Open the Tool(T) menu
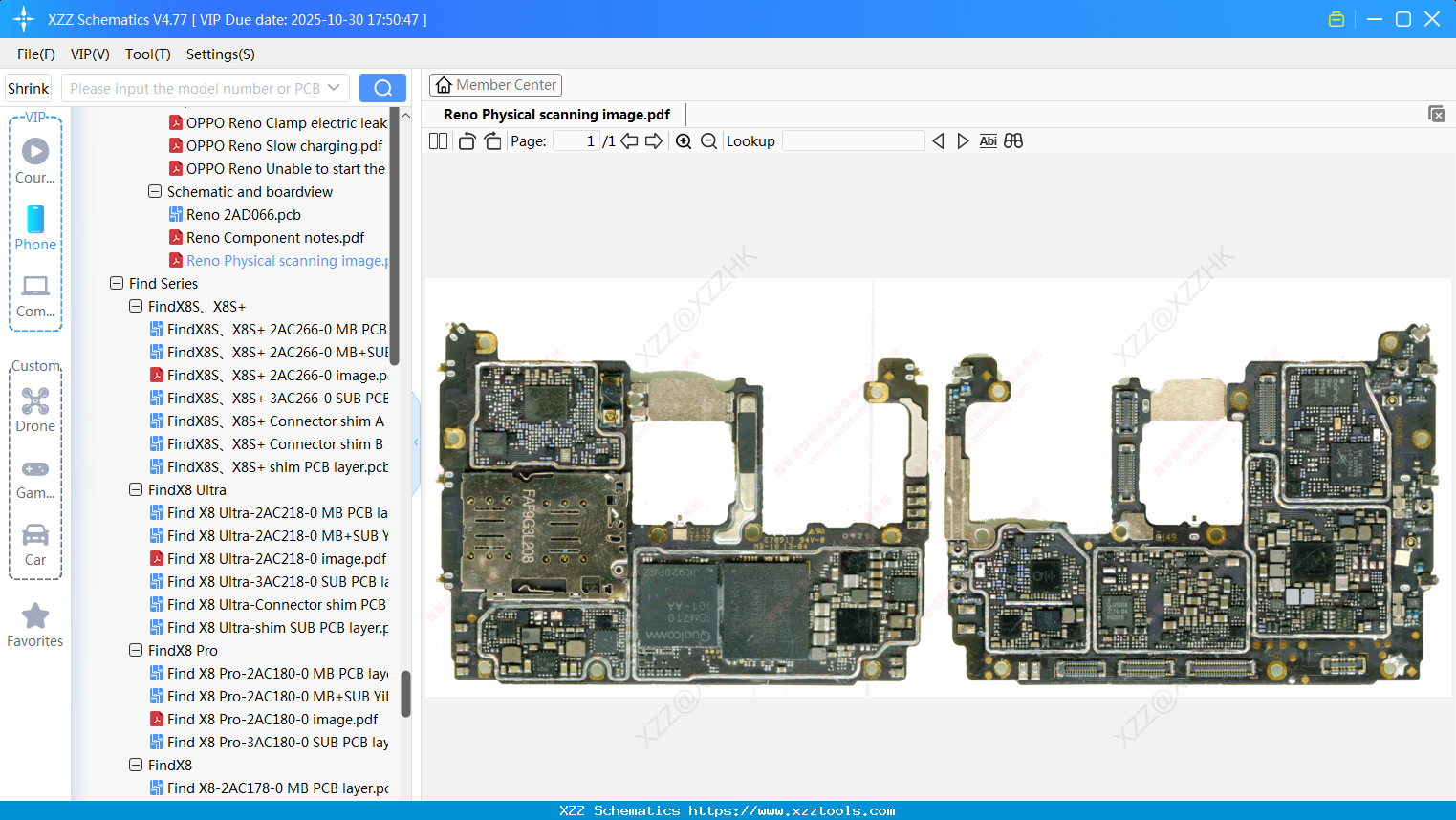Screen dimensions: 1456x820 coord(148,54)
